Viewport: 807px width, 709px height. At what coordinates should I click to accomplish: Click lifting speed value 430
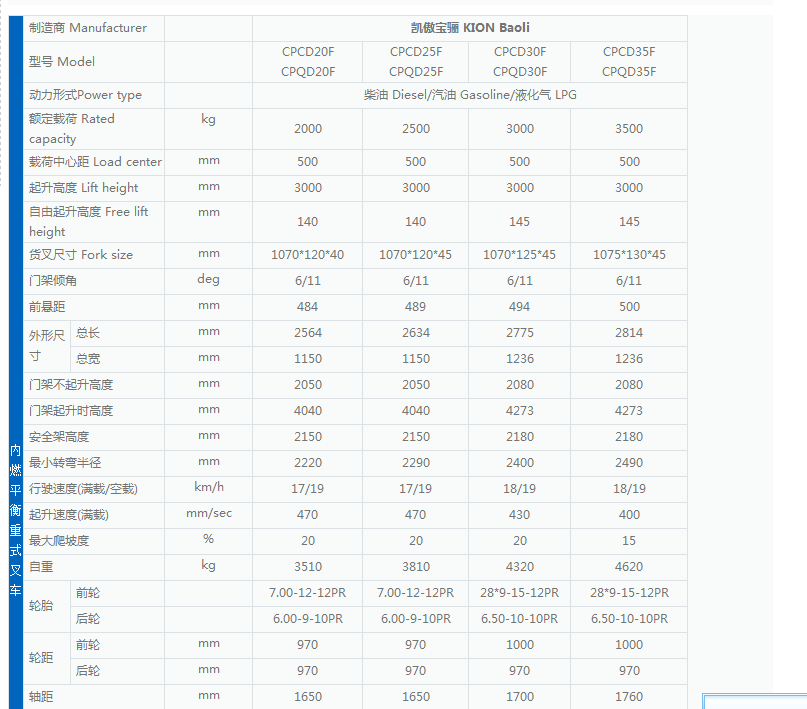point(519,515)
